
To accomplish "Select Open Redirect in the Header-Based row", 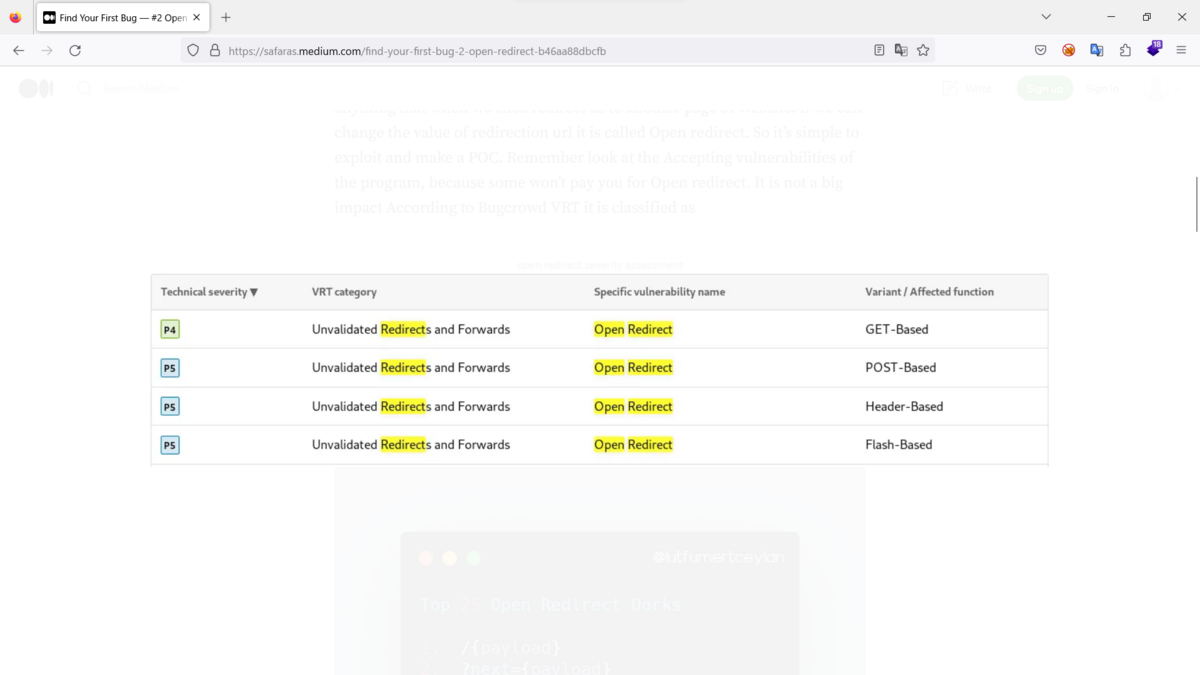I will pos(633,406).
